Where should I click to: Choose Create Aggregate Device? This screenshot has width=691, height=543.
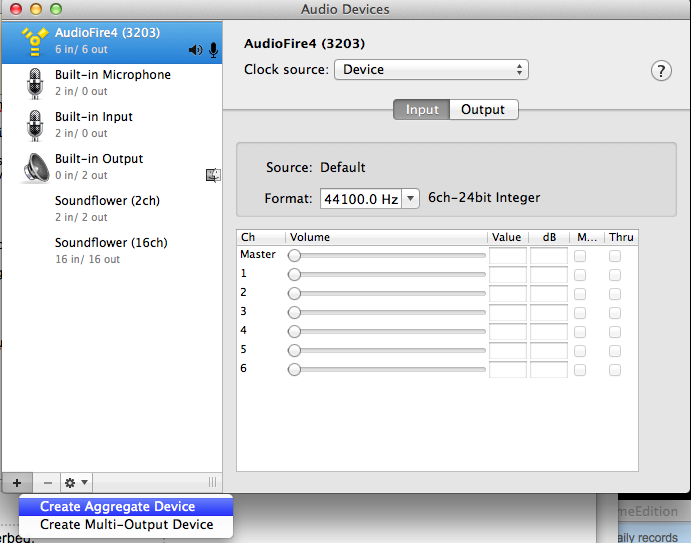[x=126, y=506]
